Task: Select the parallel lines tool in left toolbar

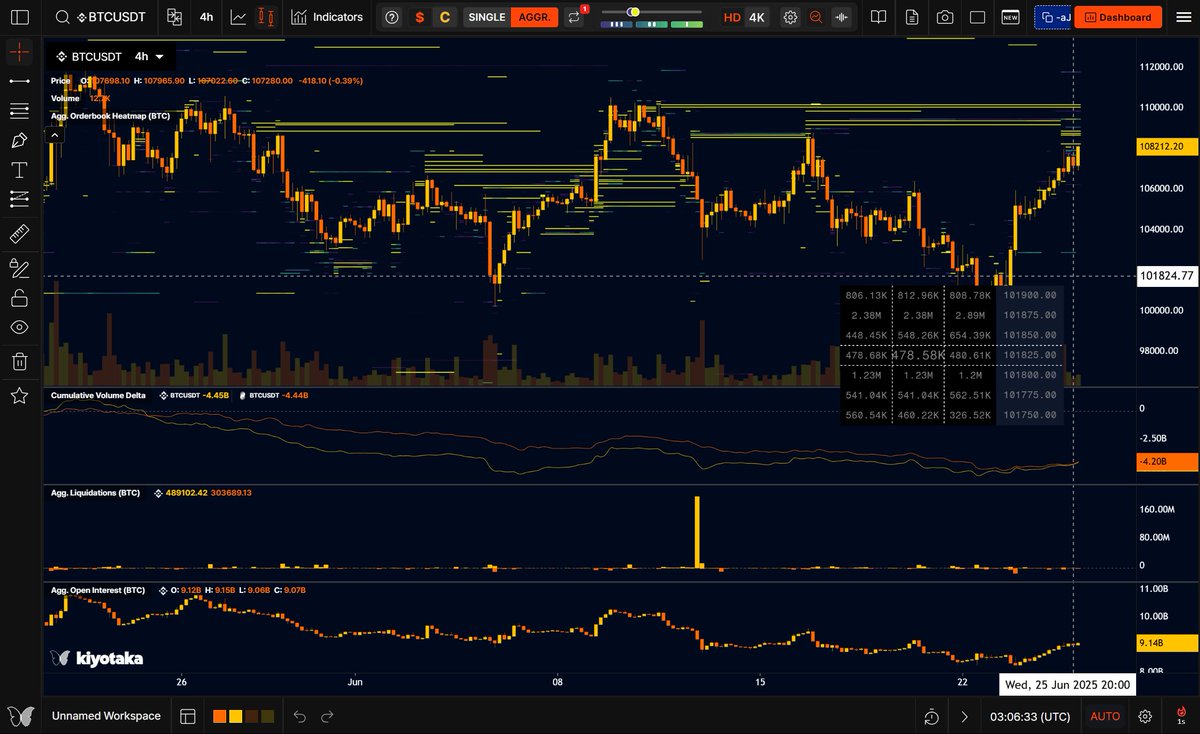Action: click(19, 110)
